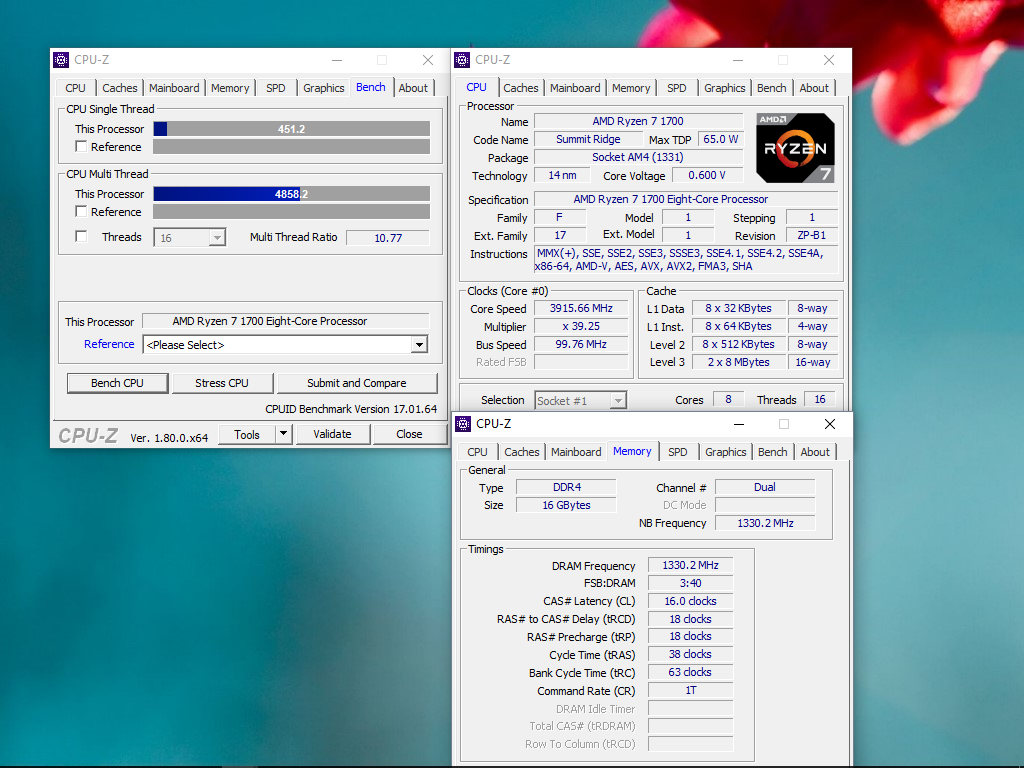The width and height of the screenshot is (1024, 768).
Task: Minimize the CPU-Z Memory window
Action: [x=739, y=424]
